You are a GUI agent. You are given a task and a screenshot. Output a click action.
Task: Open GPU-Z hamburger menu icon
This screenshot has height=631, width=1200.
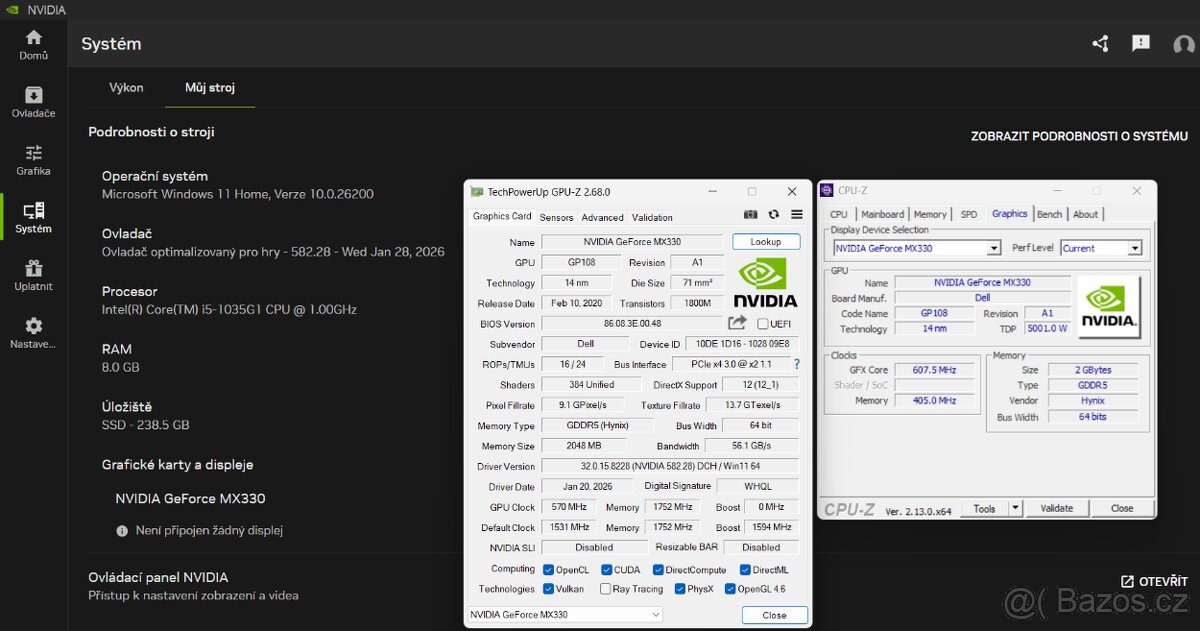tap(797, 215)
